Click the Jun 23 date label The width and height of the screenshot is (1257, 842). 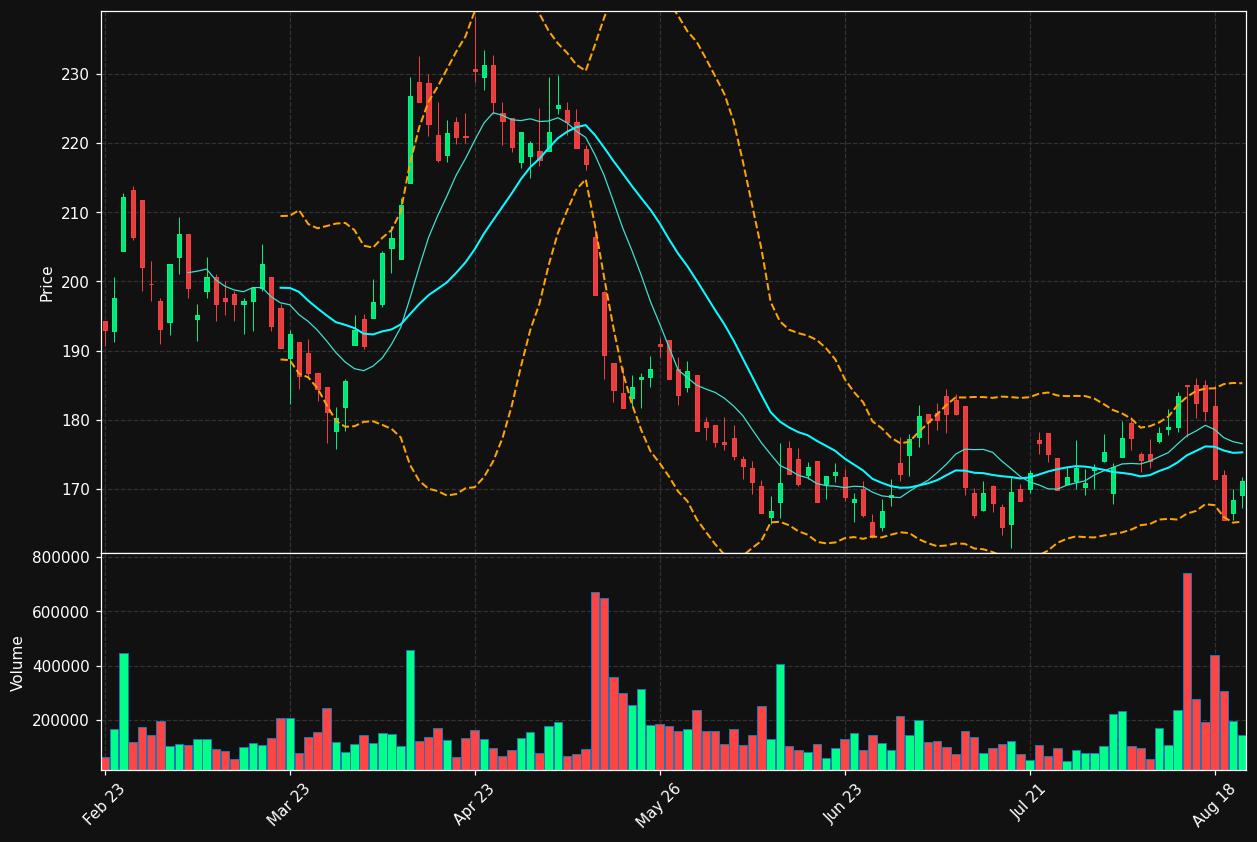click(x=844, y=803)
